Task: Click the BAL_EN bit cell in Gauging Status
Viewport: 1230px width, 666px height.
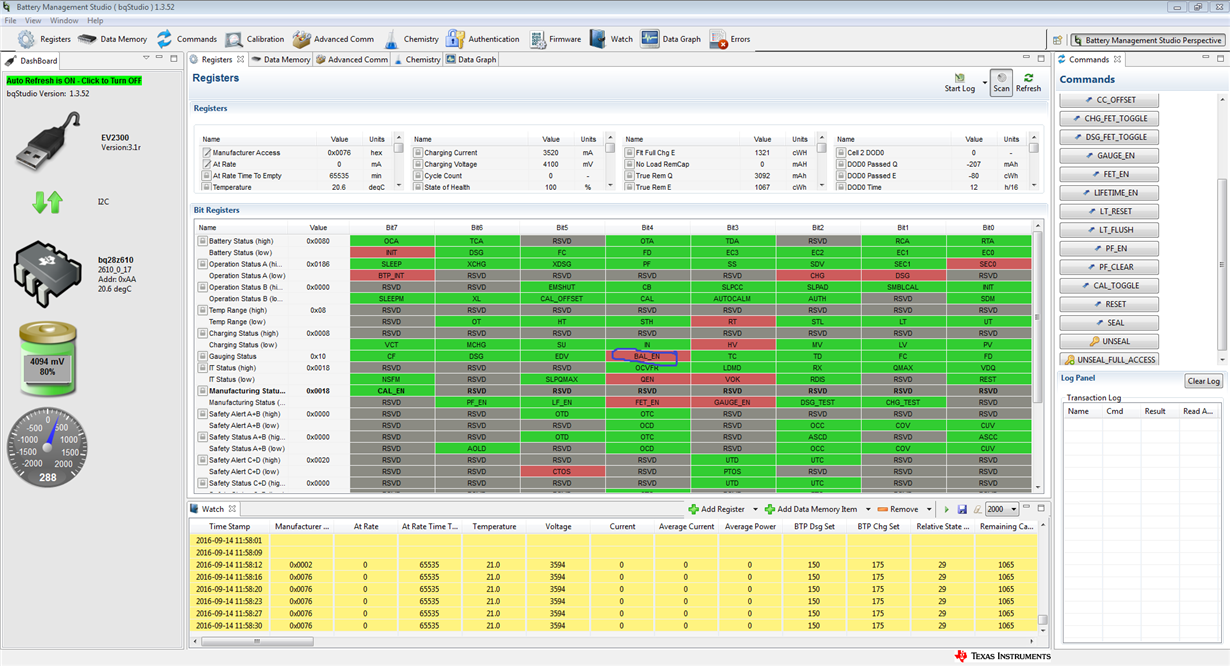Action: (x=647, y=356)
